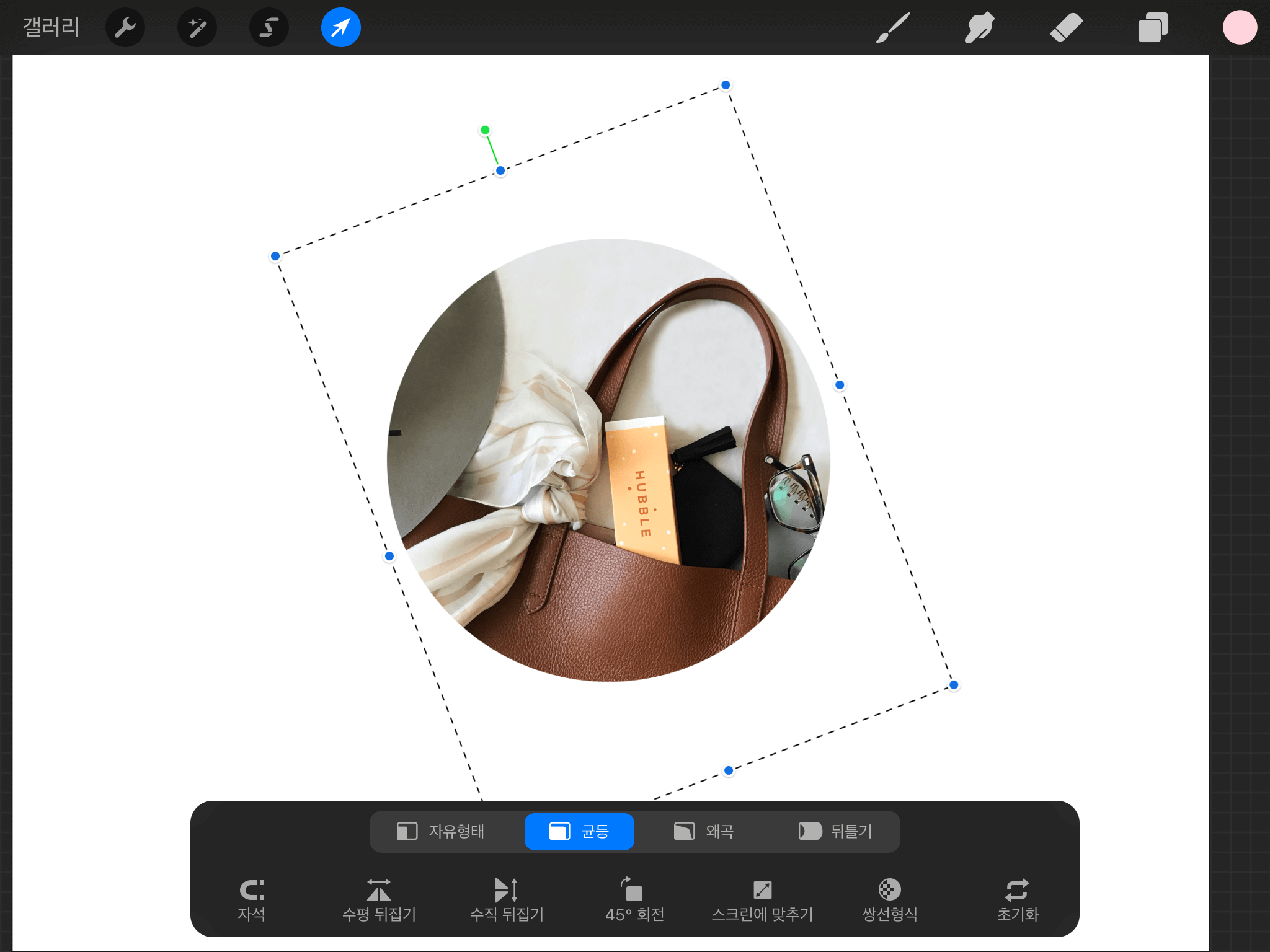The width and height of the screenshot is (1270, 952).
Task: Select the Eraser tool
Action: [1066, 27]
